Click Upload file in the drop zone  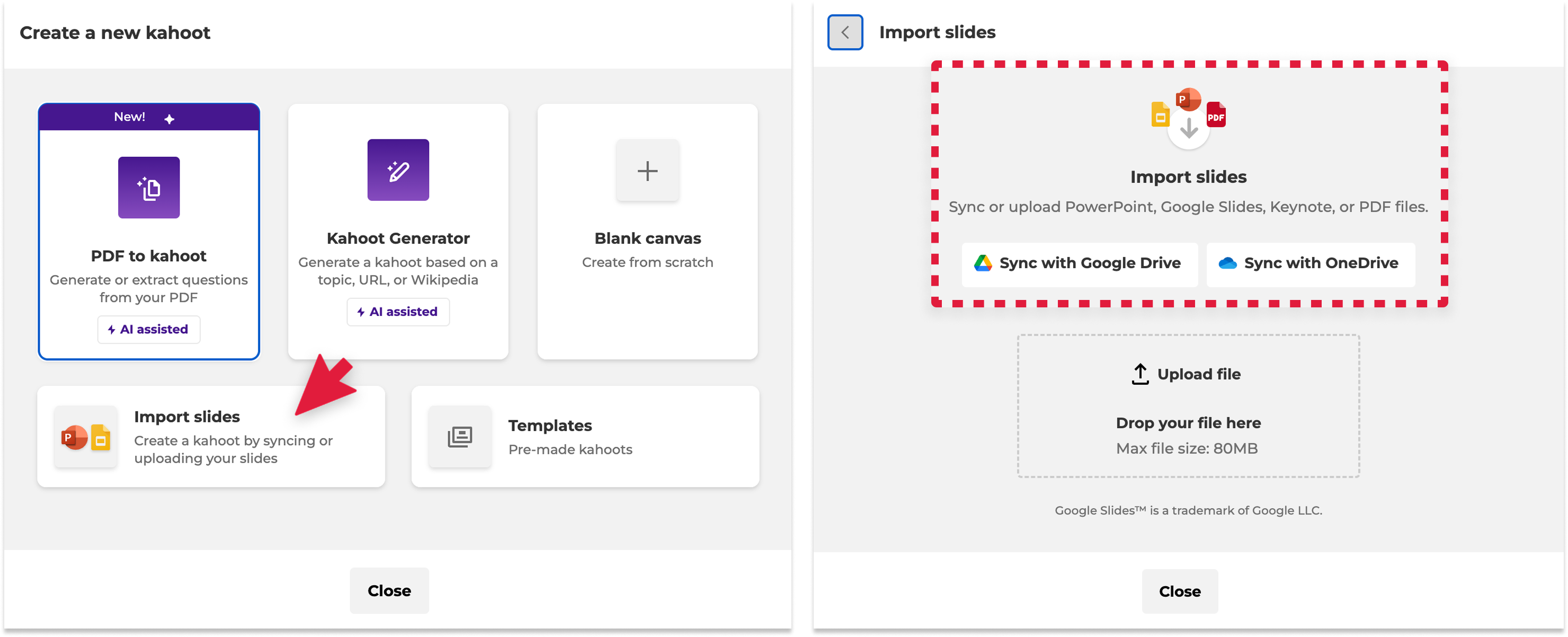[1187, 374]
